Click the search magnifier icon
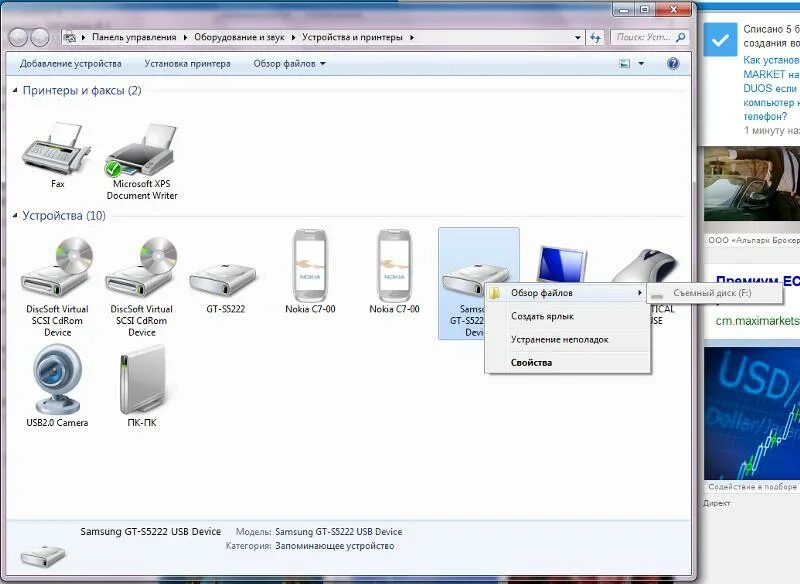The height and width of the screenshot is (584, 800). pyautogui.click(x=680, y=37)
